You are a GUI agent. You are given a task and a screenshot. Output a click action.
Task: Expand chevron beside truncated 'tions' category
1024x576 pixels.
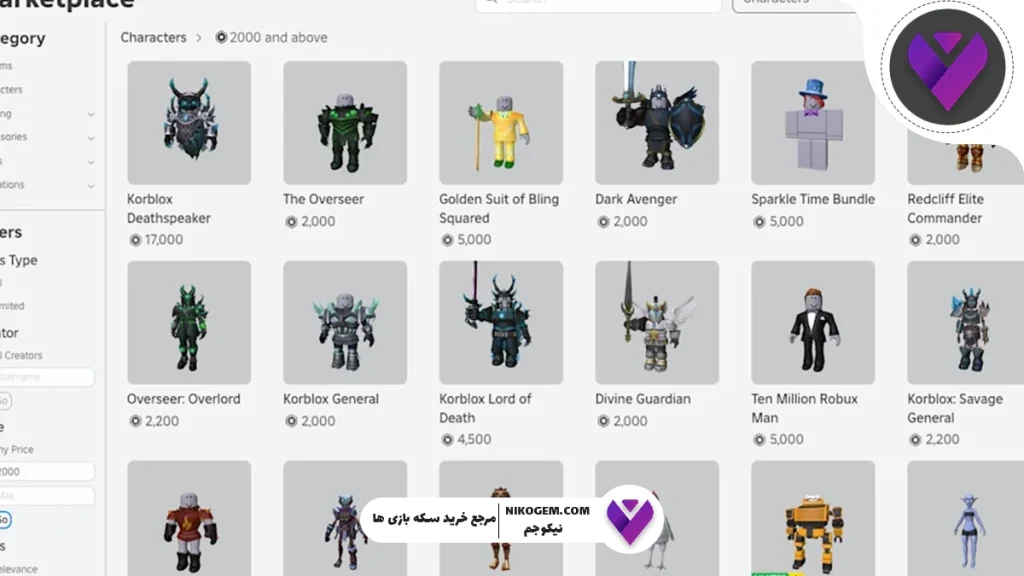pos(91,186)
